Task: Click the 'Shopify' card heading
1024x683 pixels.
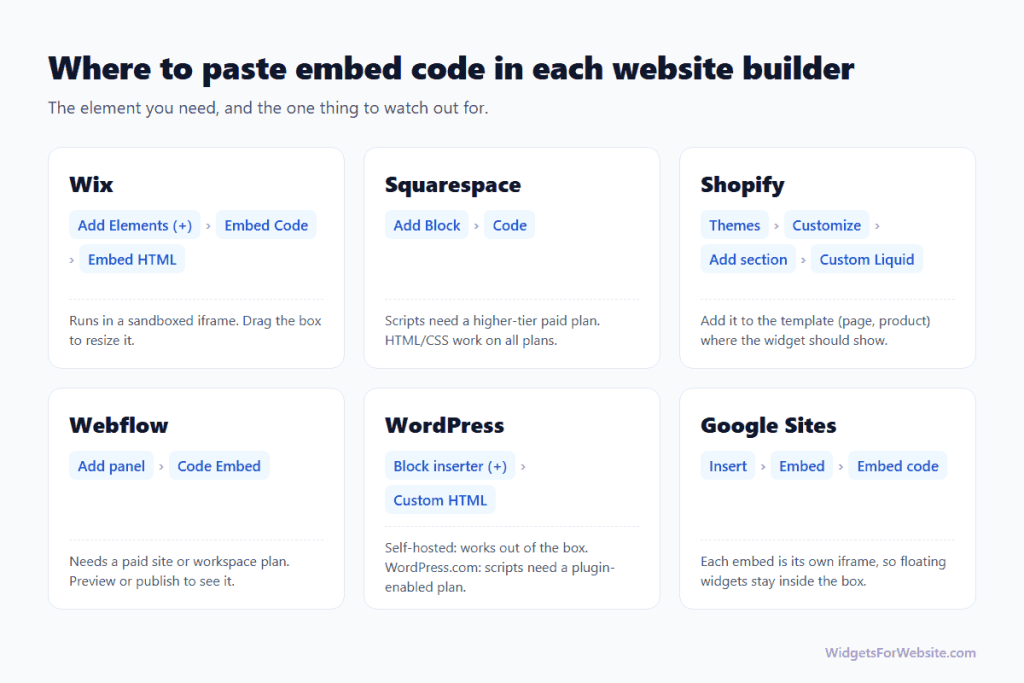Action: click(x=743, y=185)
